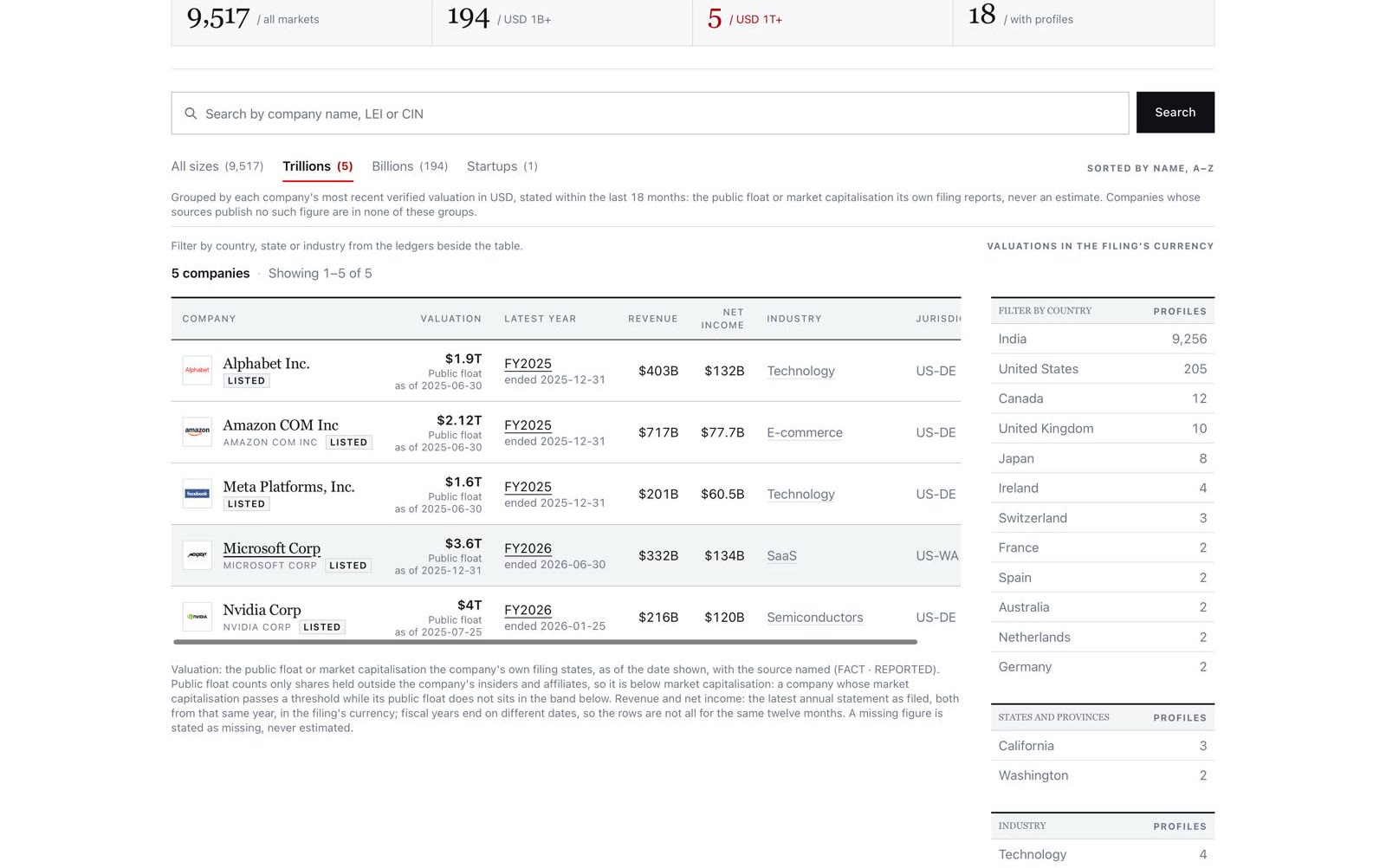The image size is (1386, 868).
Task: Open the Startups tab
Action: coord(502,166)
